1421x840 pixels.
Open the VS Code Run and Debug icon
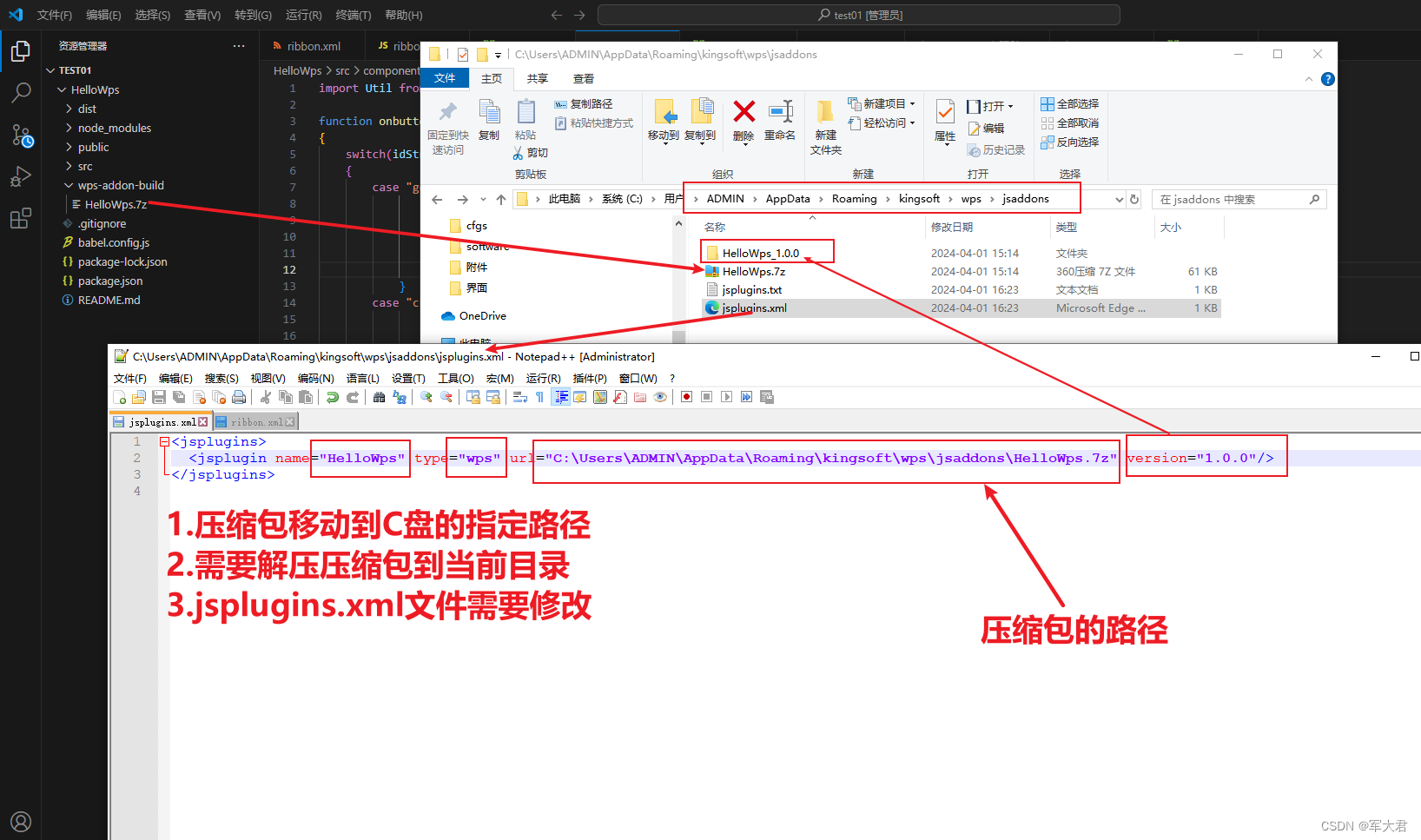[21, 176]
